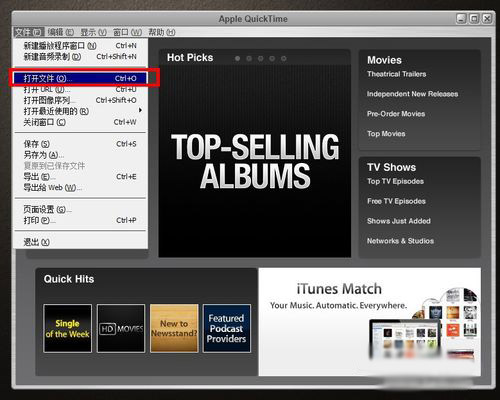500x400 pixels.
Task: Open Top Movies link
Action: click(386, 134)
